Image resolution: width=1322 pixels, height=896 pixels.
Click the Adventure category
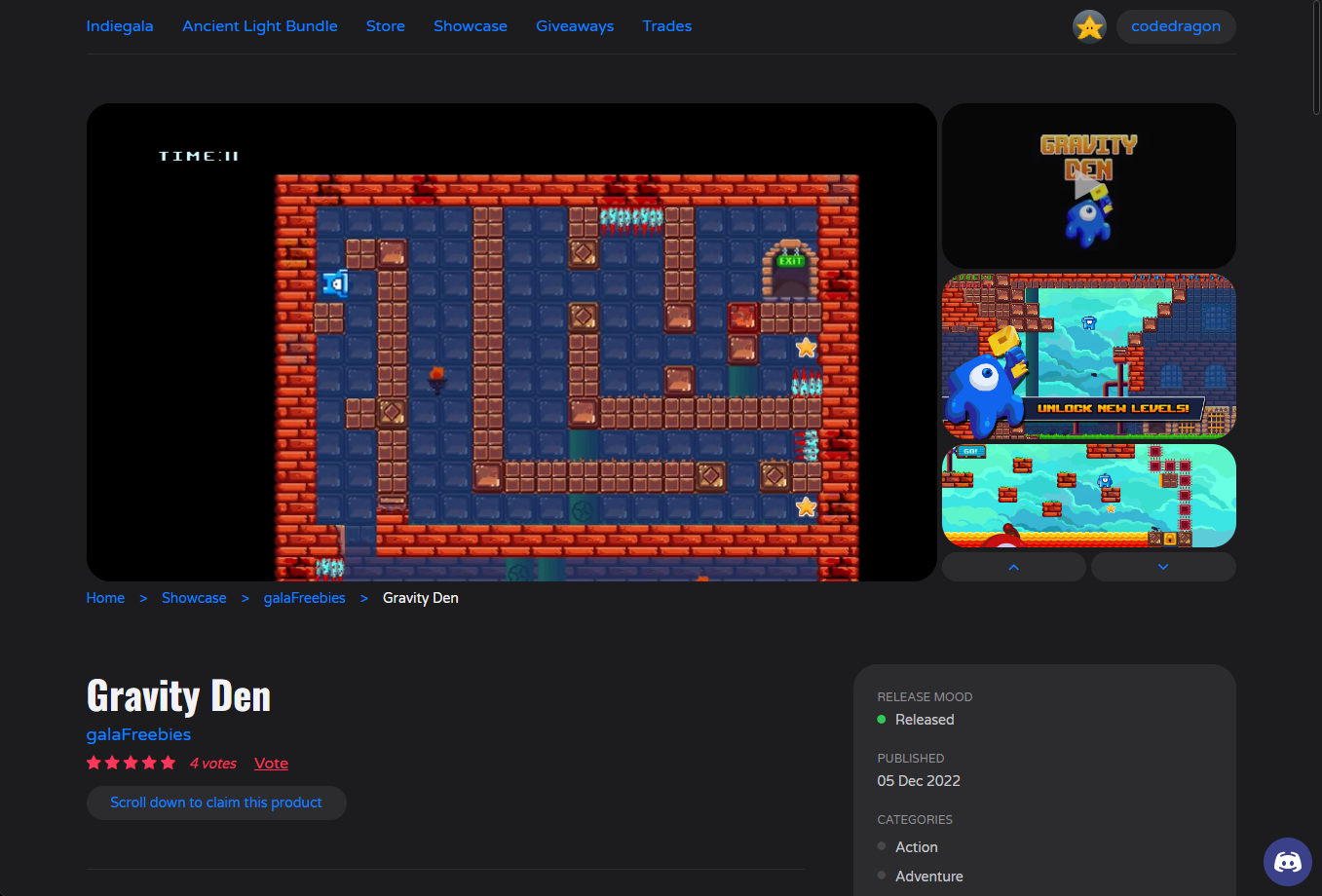pos(929,877)
